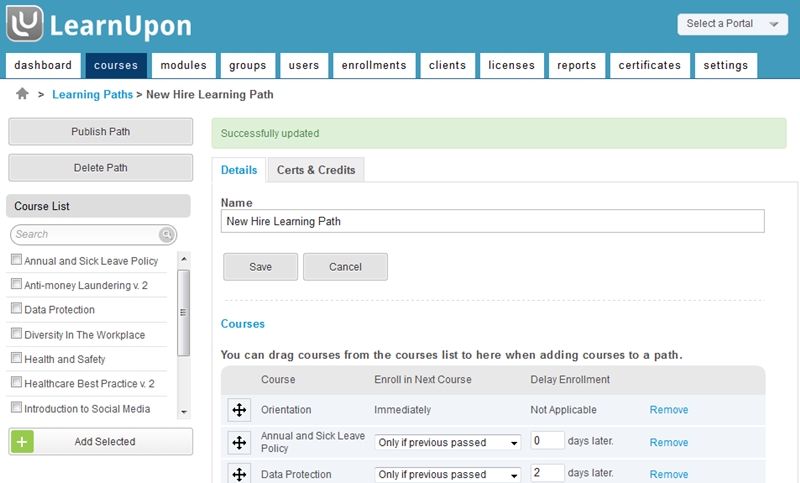Image resolution: width=800 pixels, height=483 pixels.
Task: Select the Diversity In The Workplace checkbox
Action: click(x=17, y=334)
